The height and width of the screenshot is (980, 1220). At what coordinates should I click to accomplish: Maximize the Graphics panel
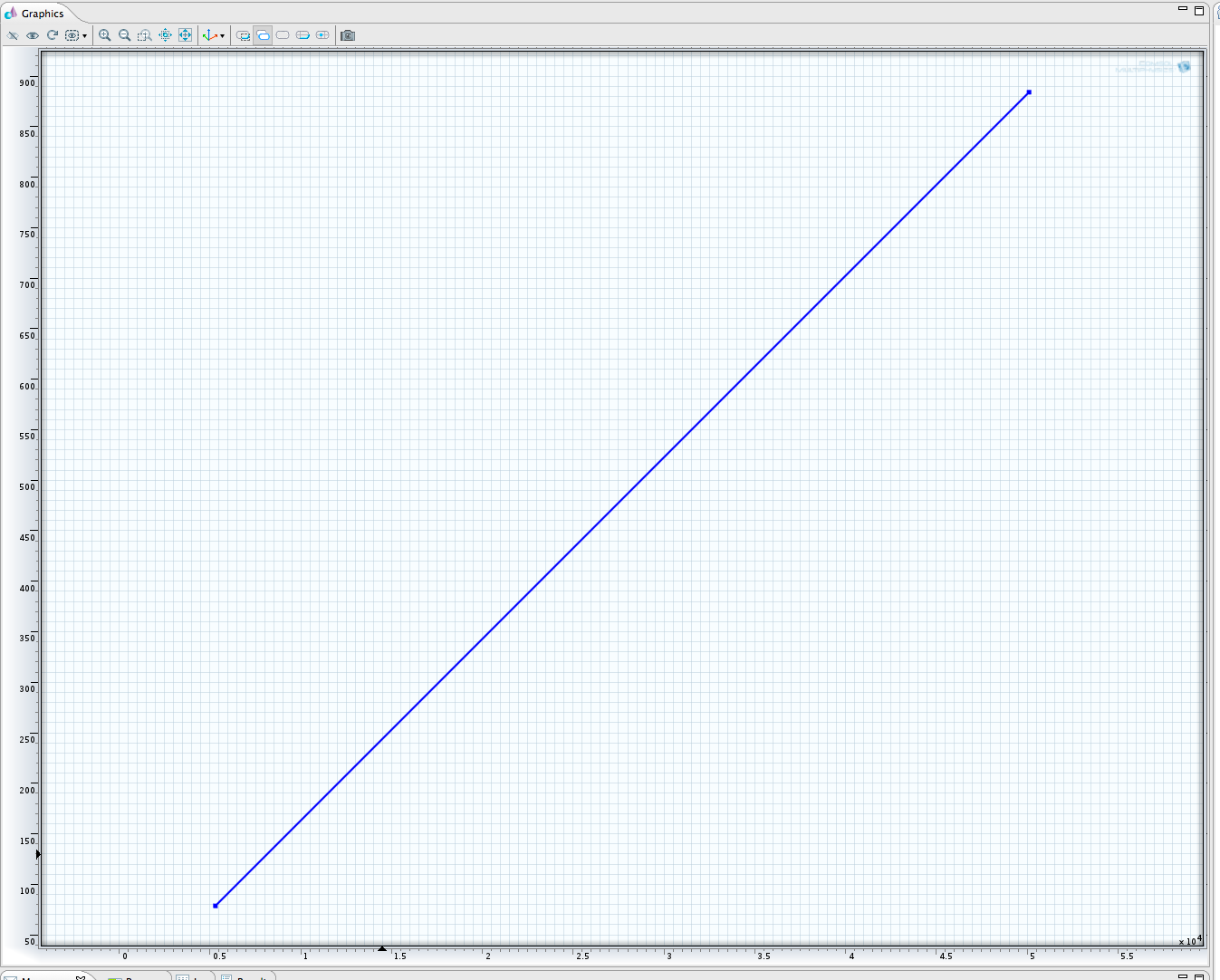tap(1199, 11)
